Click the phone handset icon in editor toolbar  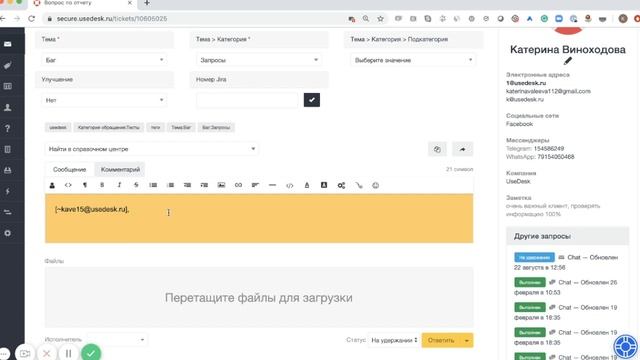coord(358,185)
